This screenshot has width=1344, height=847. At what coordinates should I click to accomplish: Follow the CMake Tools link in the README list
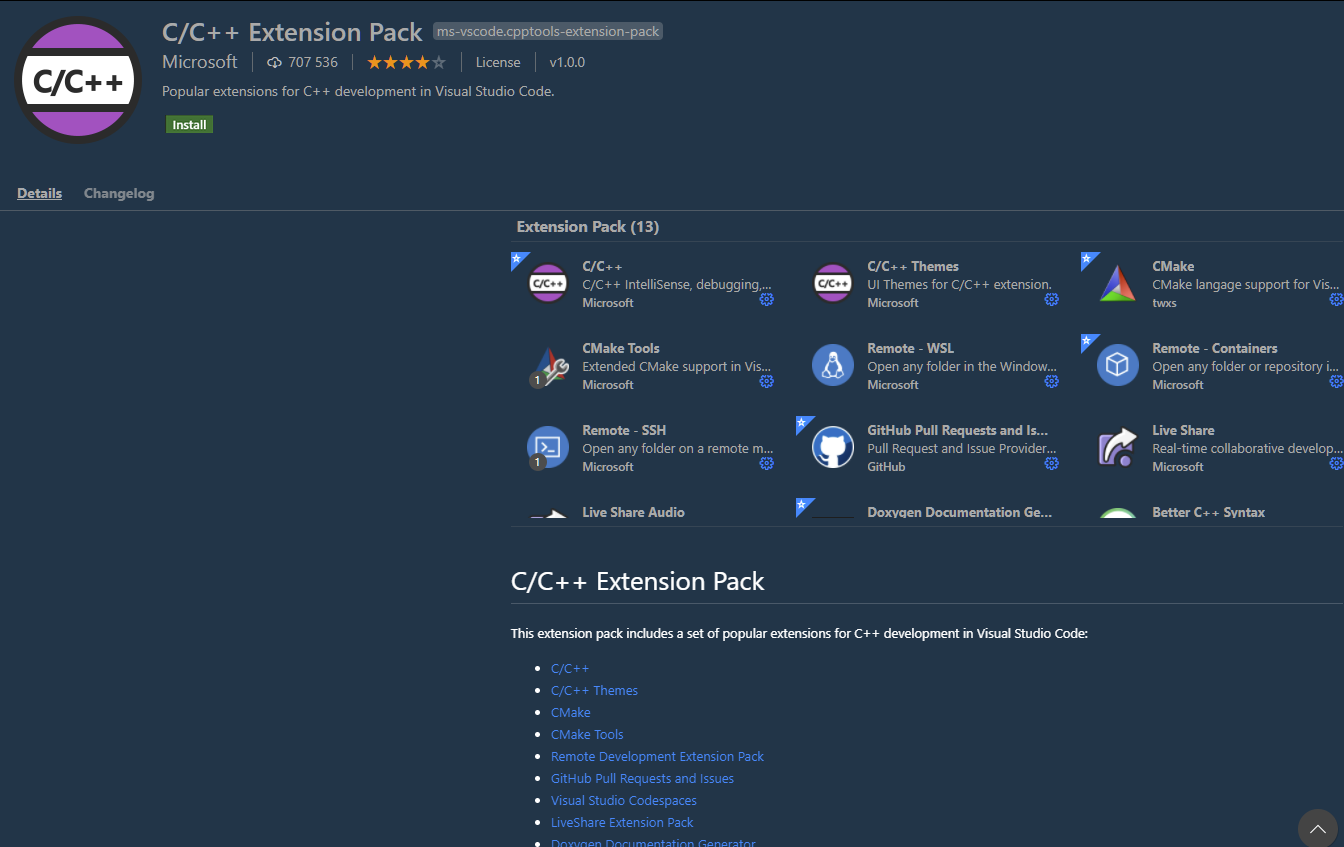(587, 734)
